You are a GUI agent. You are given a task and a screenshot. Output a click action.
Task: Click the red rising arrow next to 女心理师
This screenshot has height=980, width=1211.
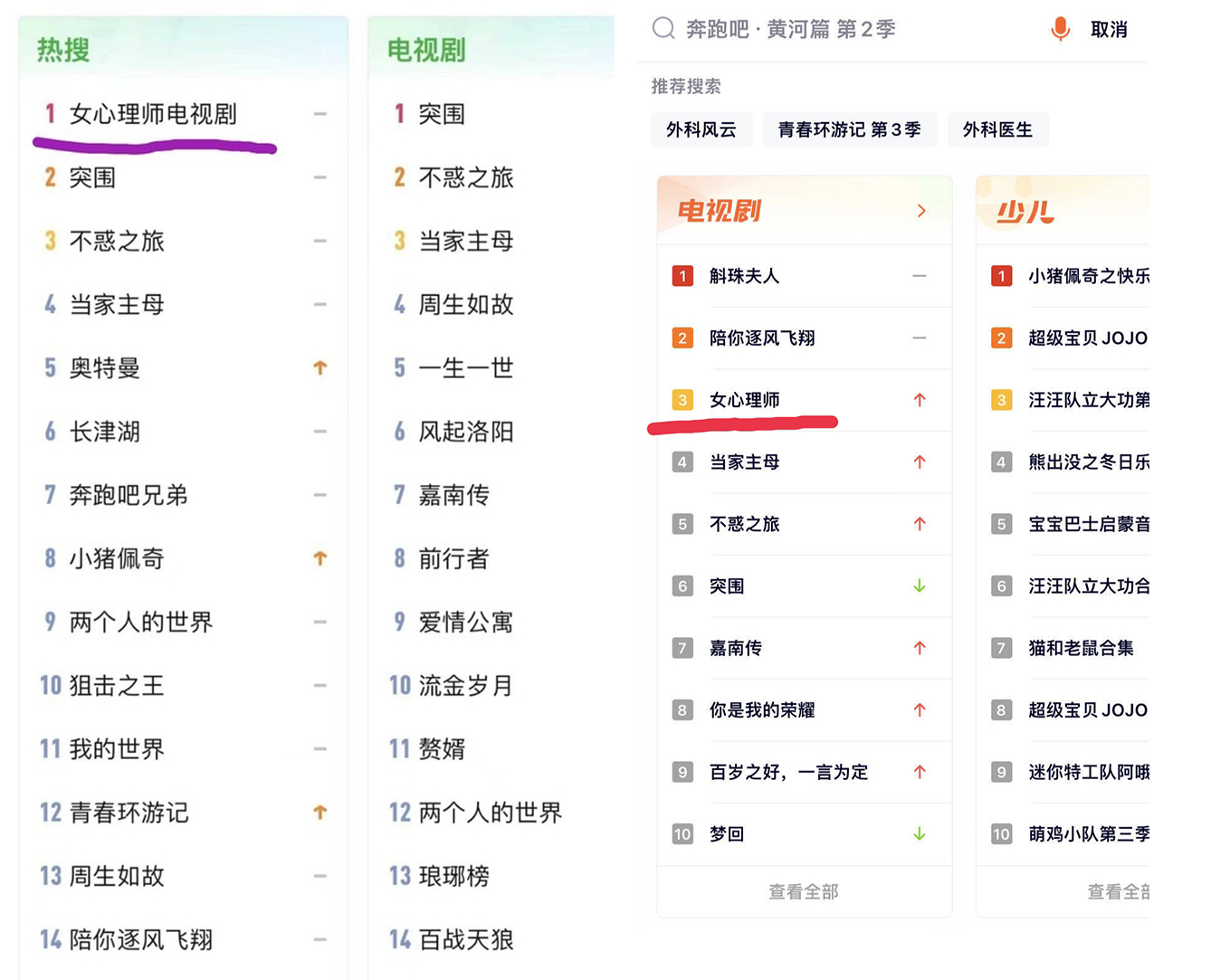tap(920, 400)
